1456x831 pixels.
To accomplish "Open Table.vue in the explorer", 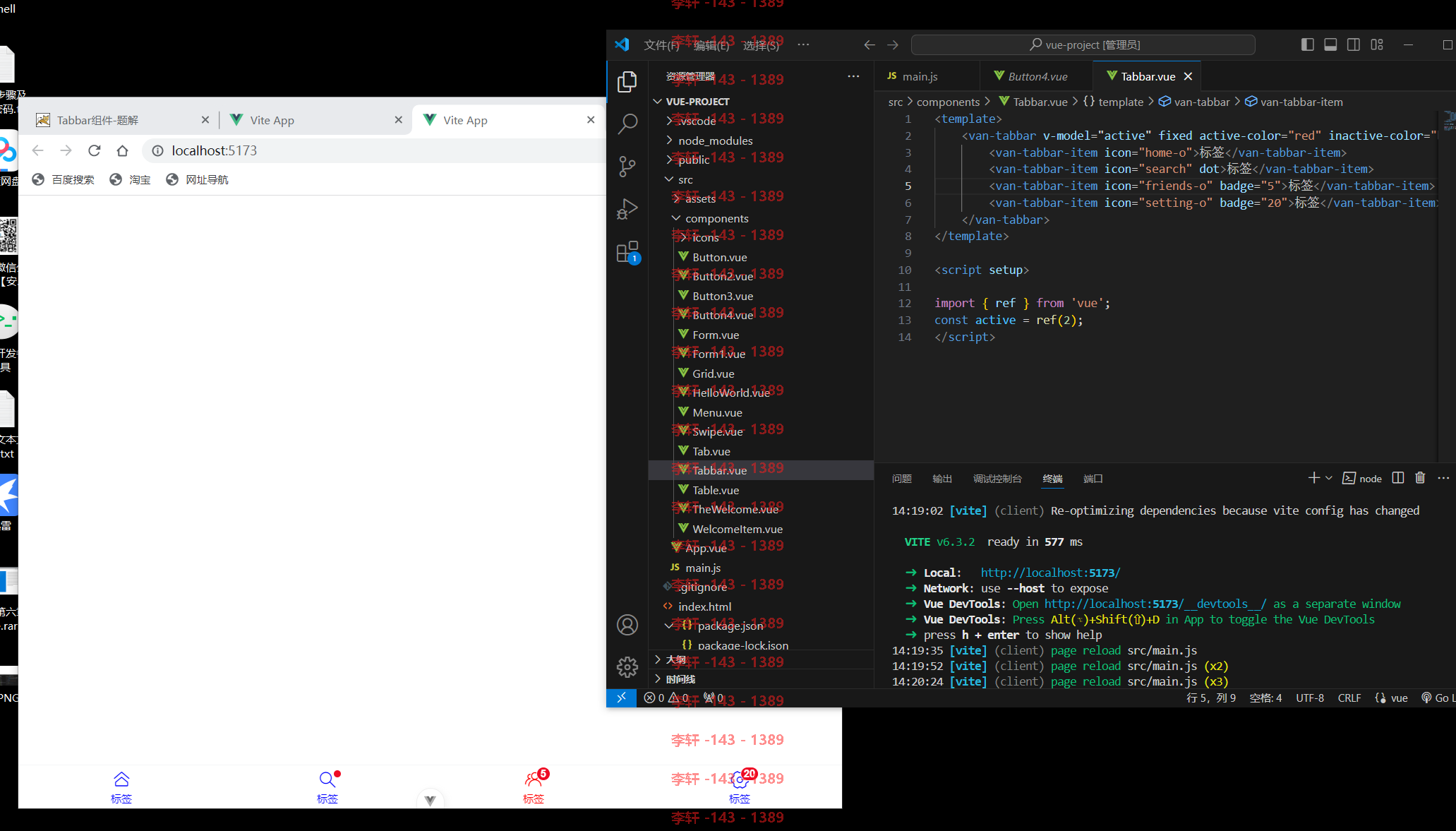I will click(716, 490).
